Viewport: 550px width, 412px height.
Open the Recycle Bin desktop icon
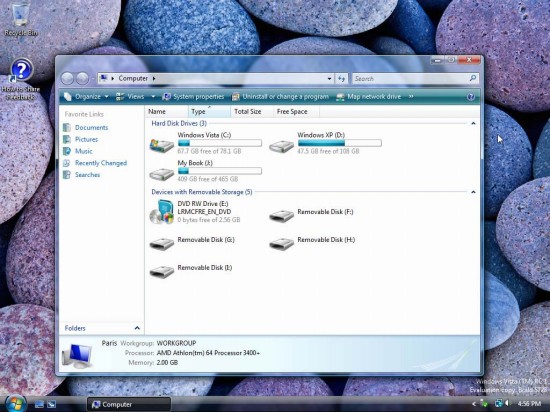pos(20,19)
